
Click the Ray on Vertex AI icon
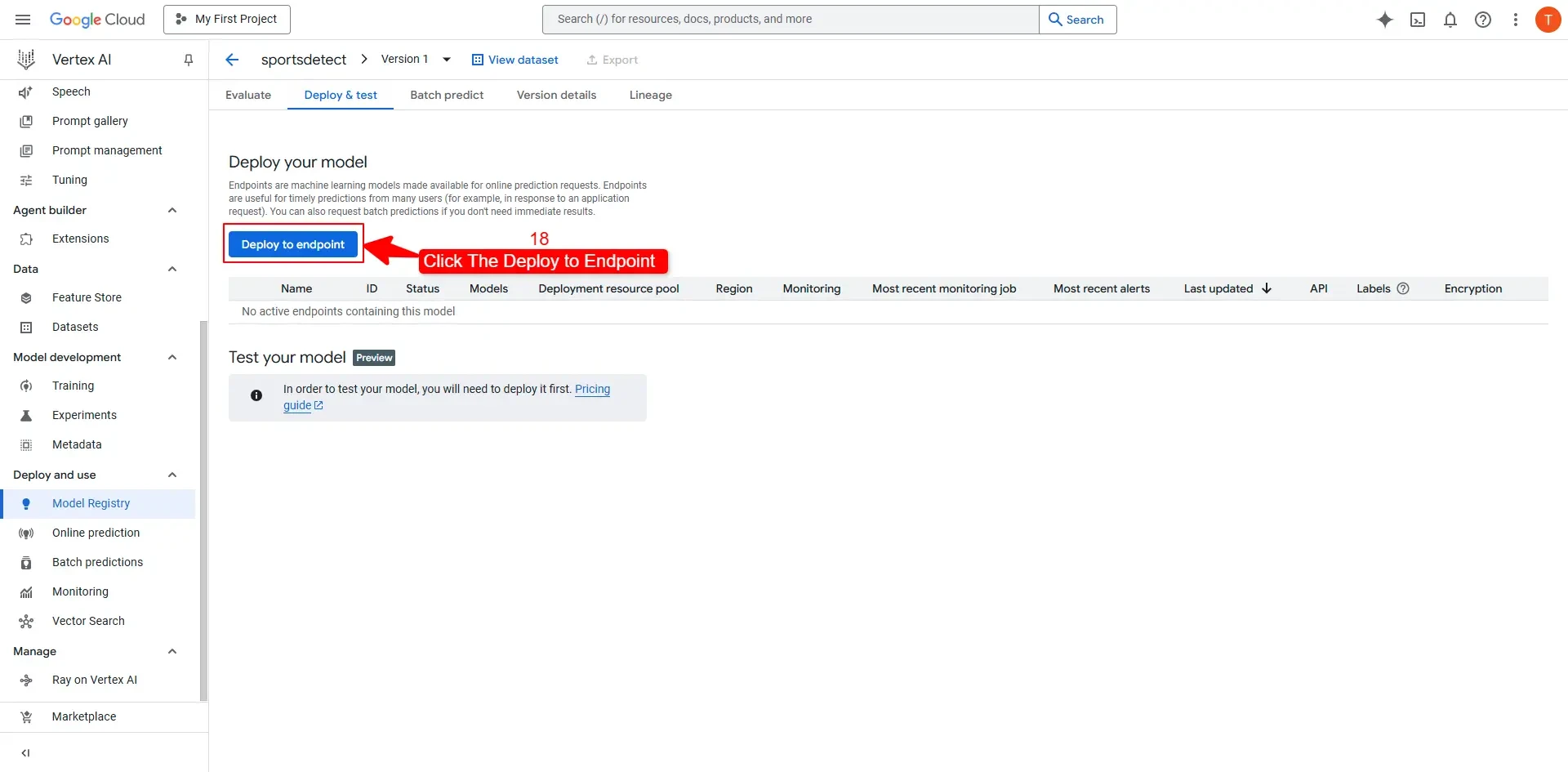(26, 680)
